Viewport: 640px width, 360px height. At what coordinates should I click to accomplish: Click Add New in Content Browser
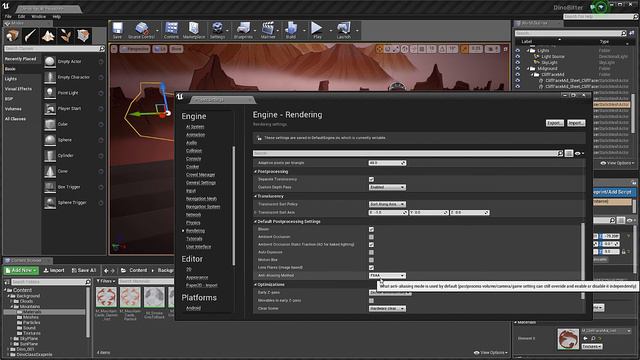click(21, 270)
